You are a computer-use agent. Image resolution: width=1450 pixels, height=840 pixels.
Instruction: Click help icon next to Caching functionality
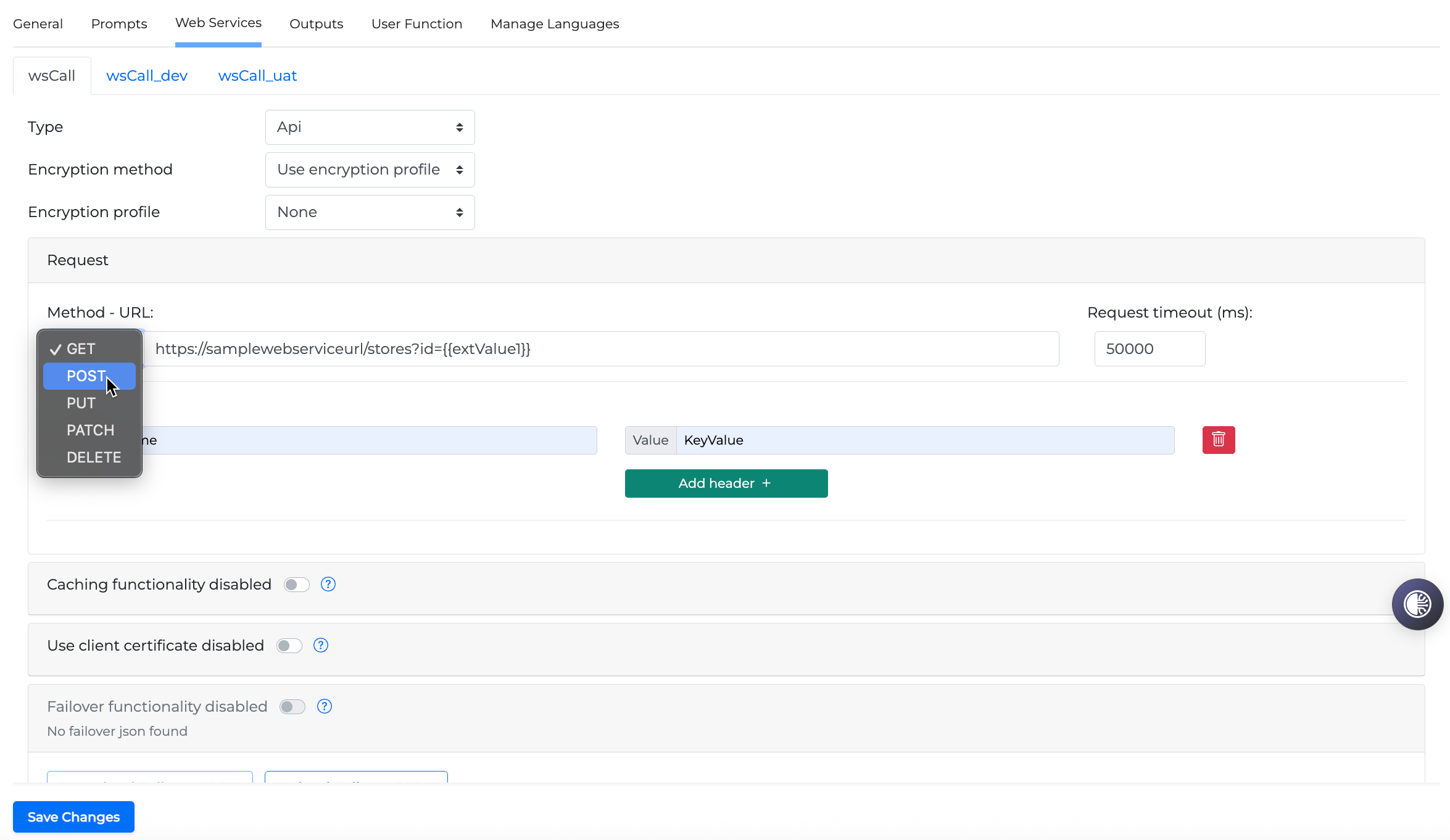328,584
